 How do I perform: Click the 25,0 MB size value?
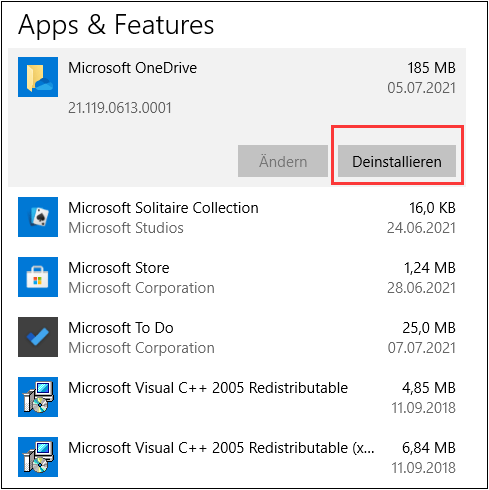[x=429, y=328]
